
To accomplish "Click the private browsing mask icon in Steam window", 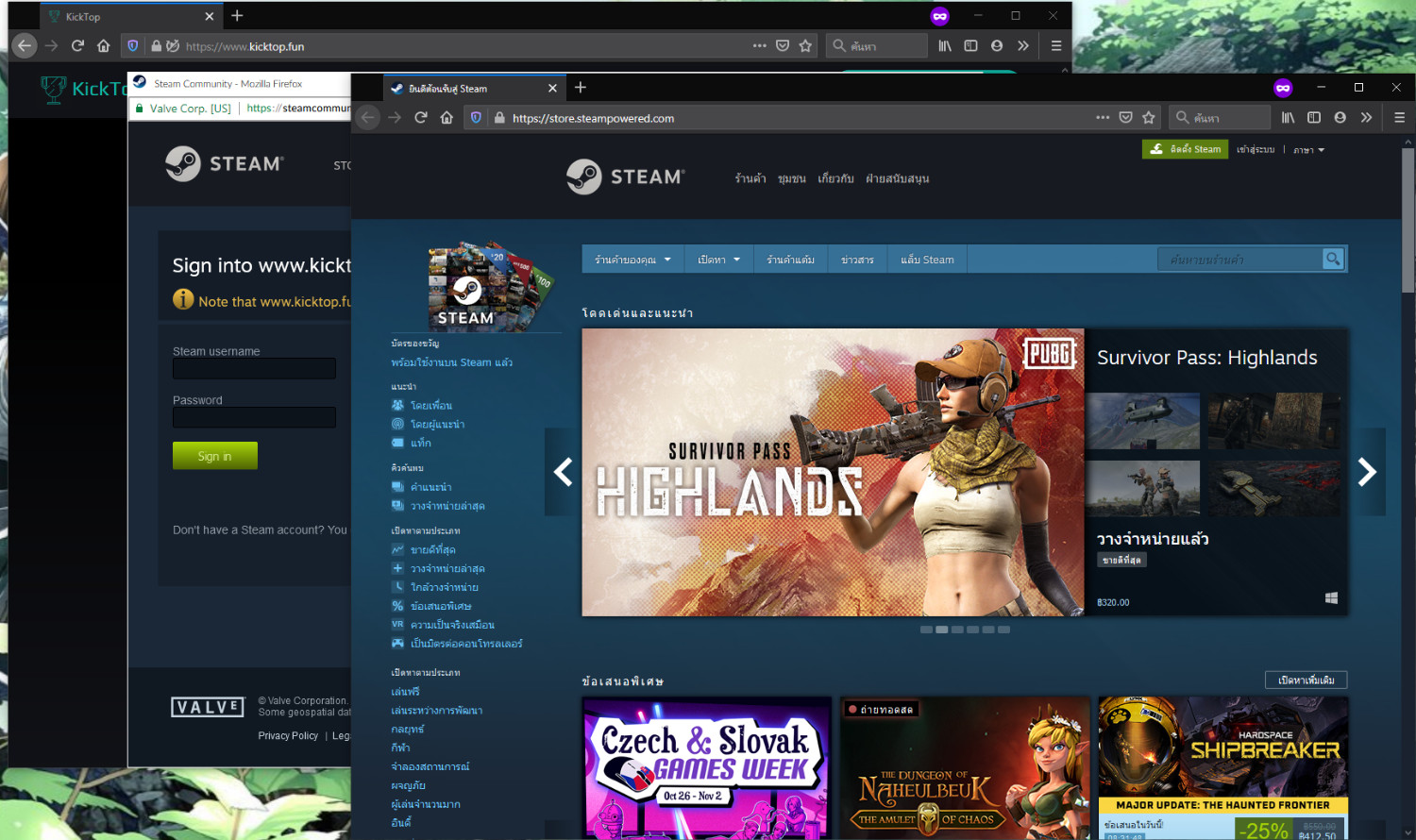I will 1282,88.
